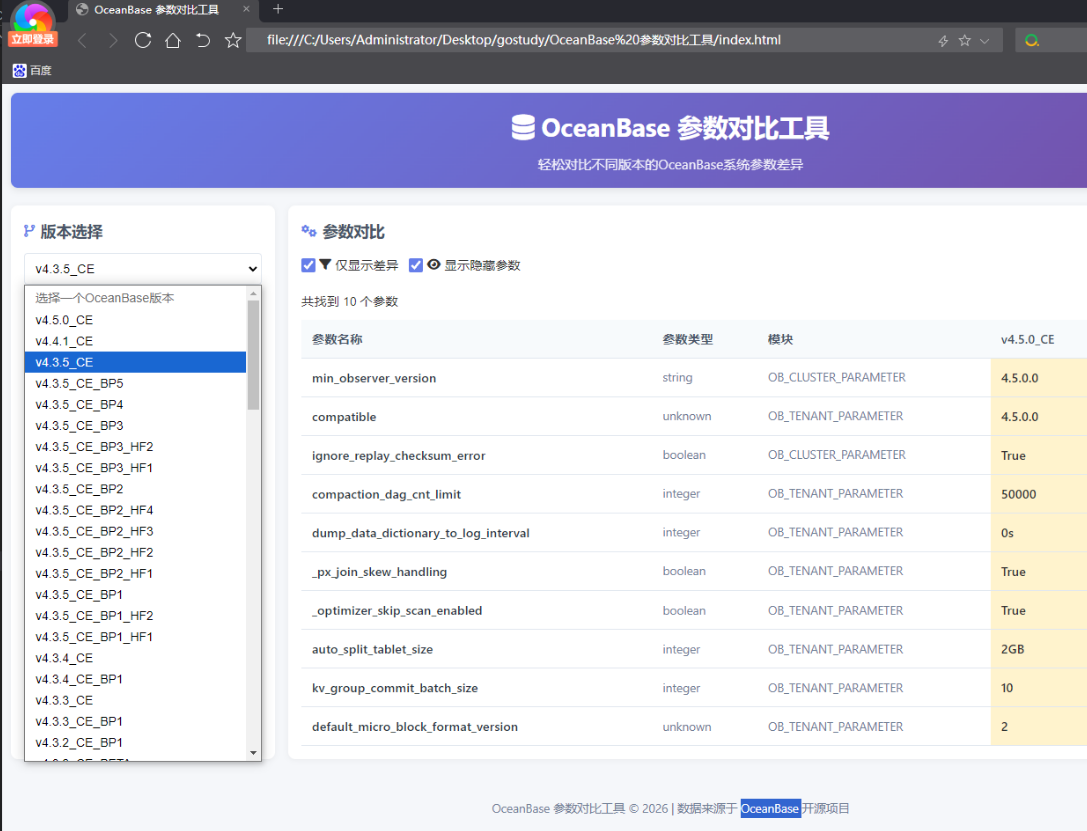Click the 立即登录 login button
Image resolution: width=1087 pixels, height=831 pixels.
tap(33, 40)
